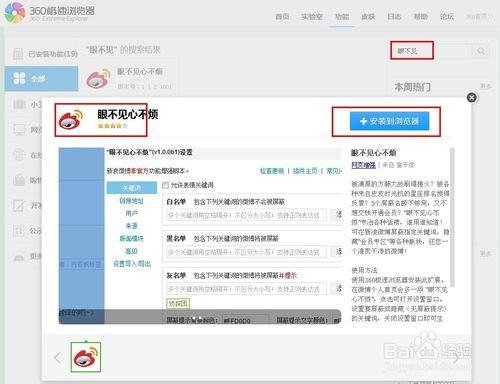Click the 安装到浏览器 install button
This screenshot has width=500, height=384.
click(x=389, y=121)
